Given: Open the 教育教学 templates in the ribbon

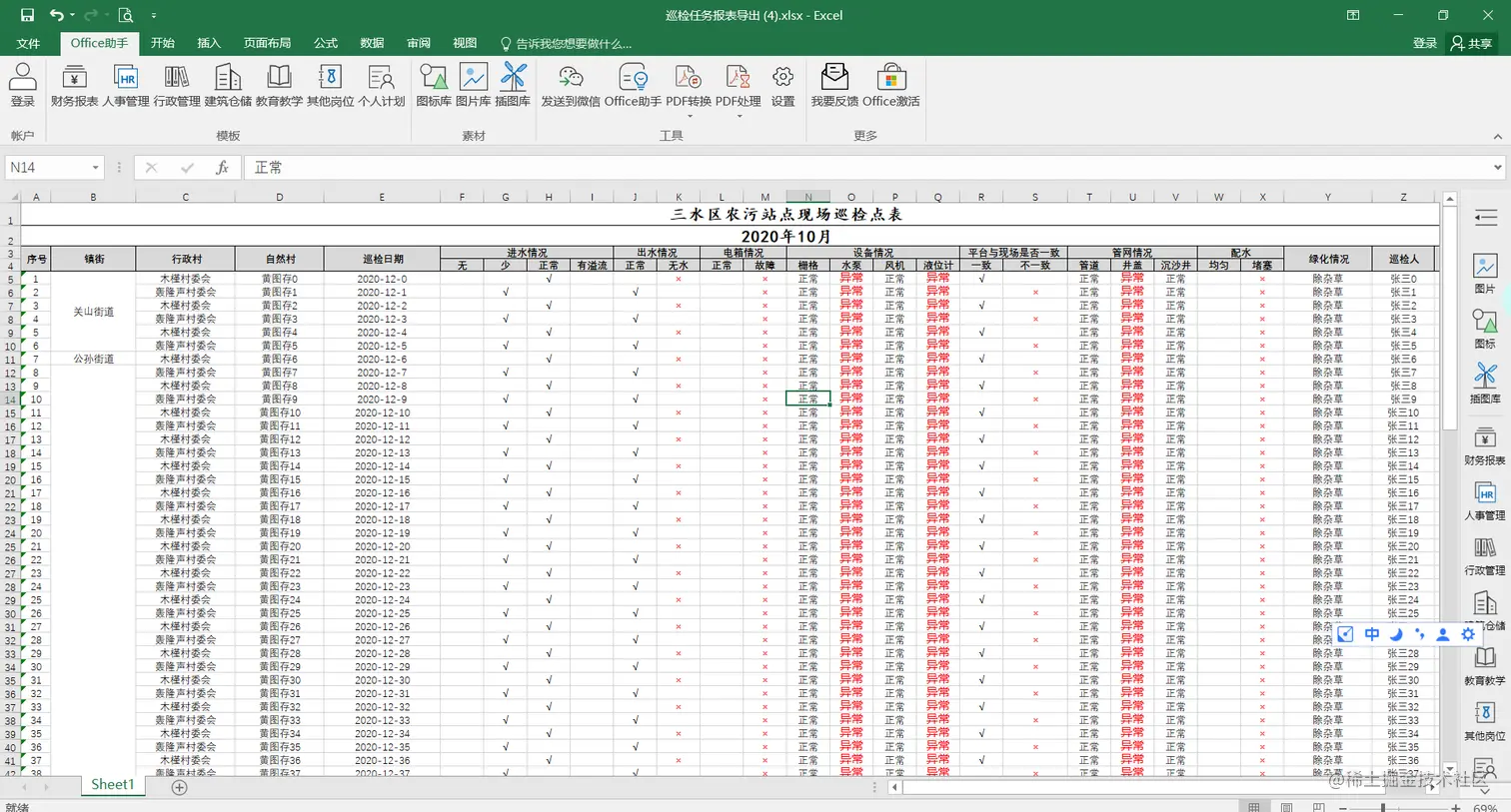Looking at the screenshot, I should (279, 86).
